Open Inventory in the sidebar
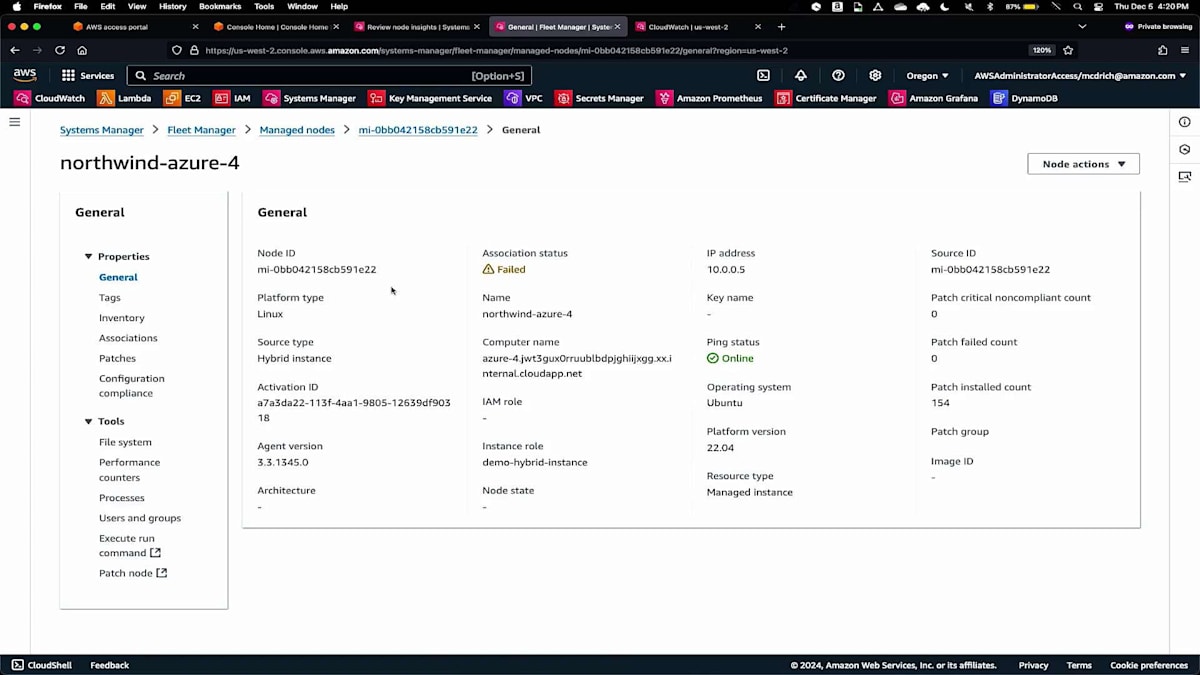 click(x=122, y=318)
